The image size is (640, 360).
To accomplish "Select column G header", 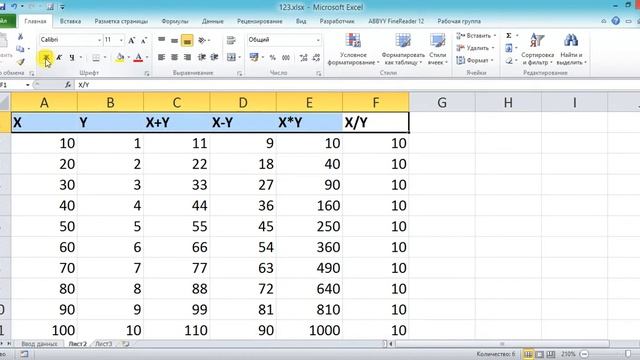I will click(x=442, y=102).
